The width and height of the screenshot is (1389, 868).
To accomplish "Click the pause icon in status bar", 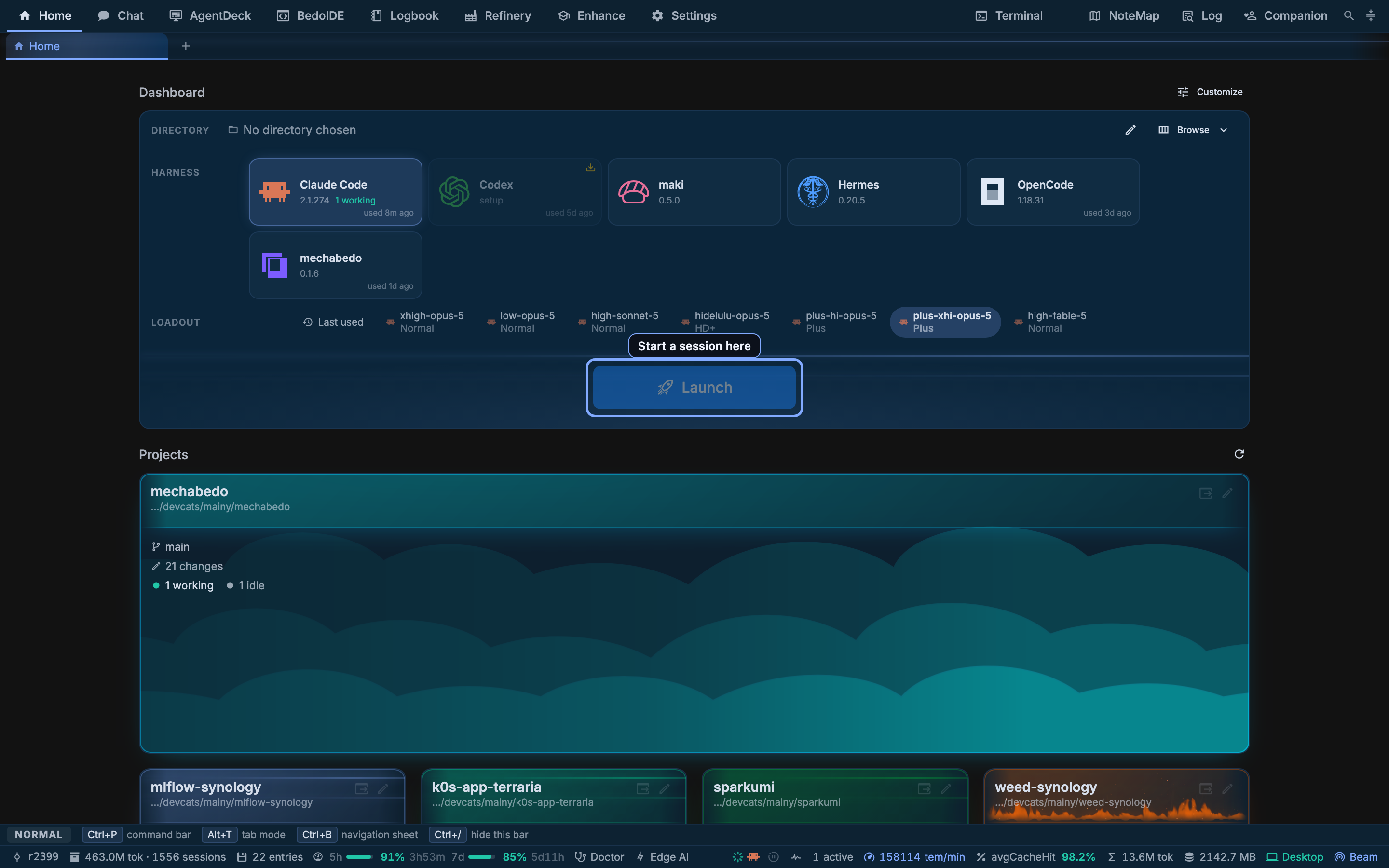I will pyautogui.click(x=774, y=856).
